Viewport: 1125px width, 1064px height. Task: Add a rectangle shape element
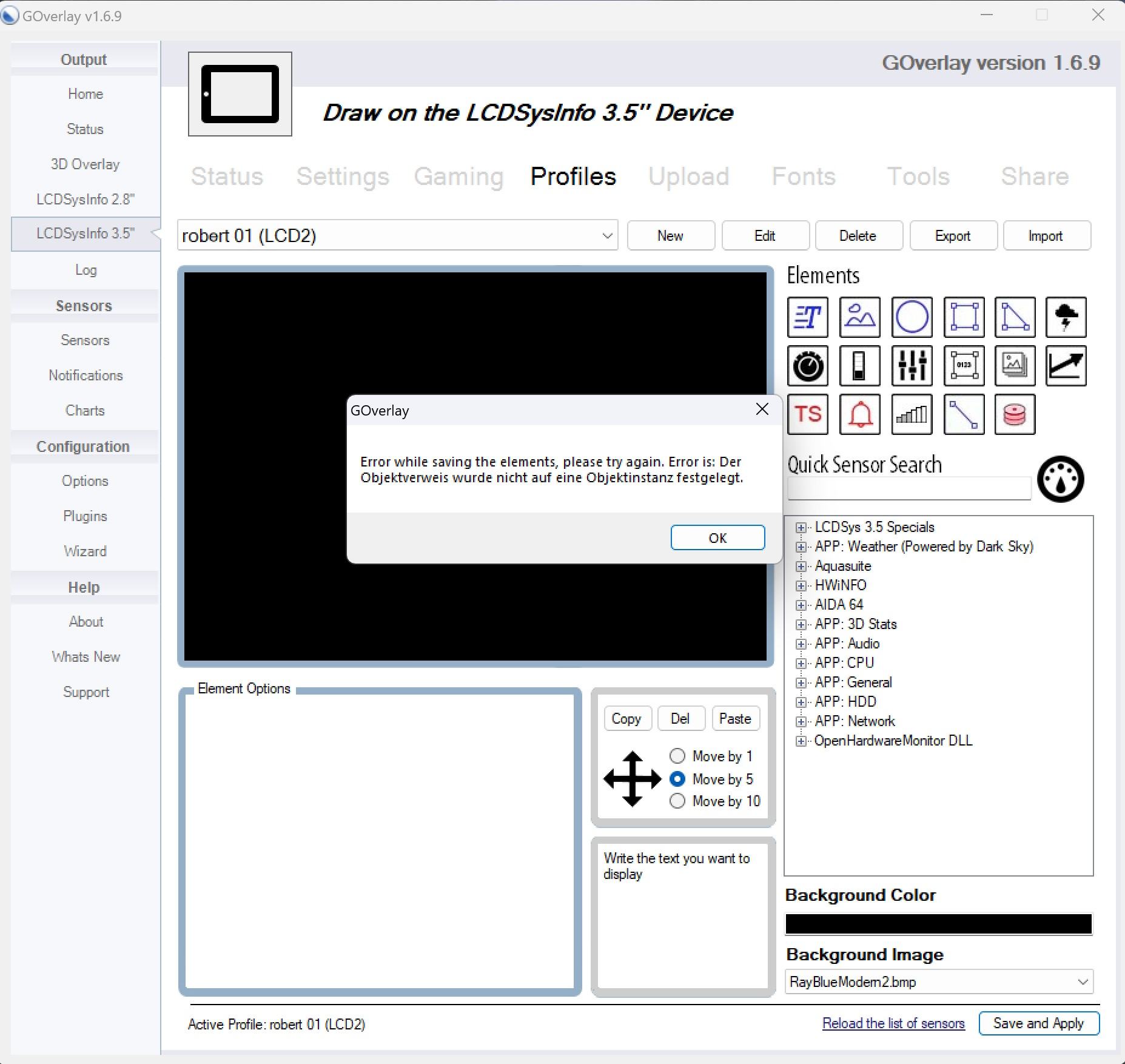tap(964, 317)
